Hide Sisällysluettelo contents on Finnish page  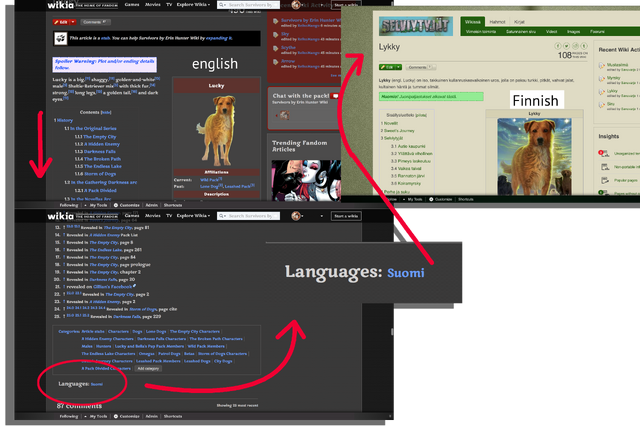423,115
